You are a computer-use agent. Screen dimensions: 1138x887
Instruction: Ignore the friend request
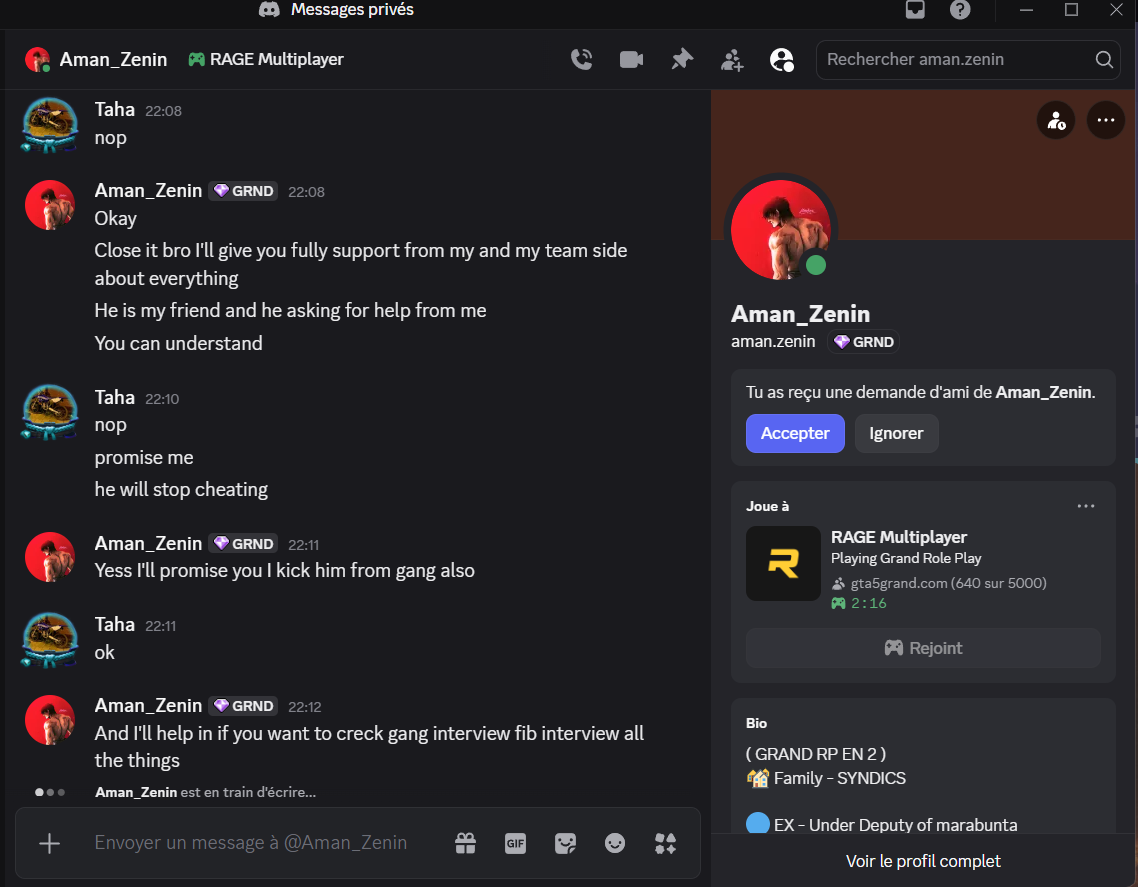click(x=896, y=433)
